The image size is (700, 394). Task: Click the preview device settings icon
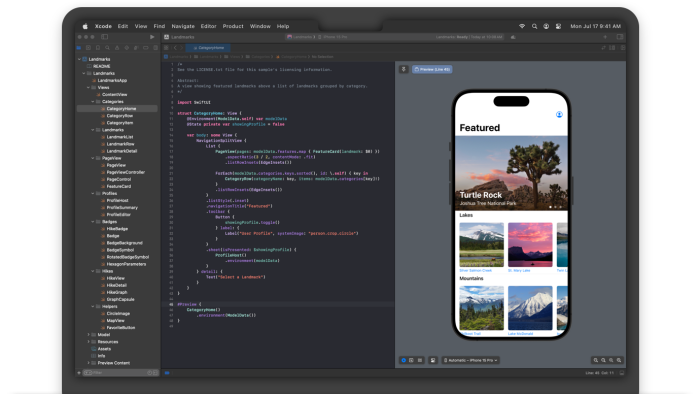point(433,360)
